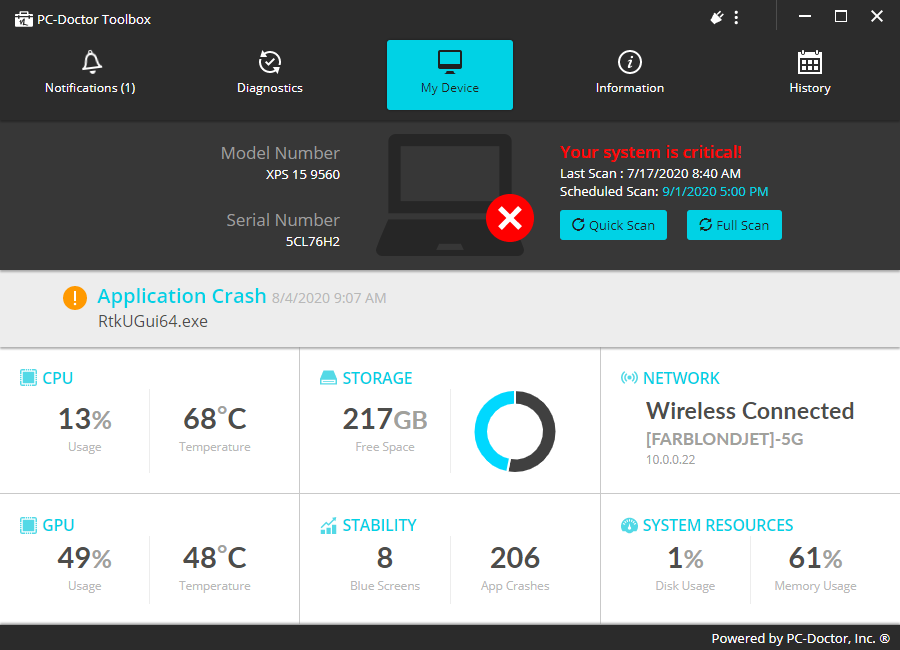Click the Storage drive icon
Screen dimensions: 900x650
[329, 378]
